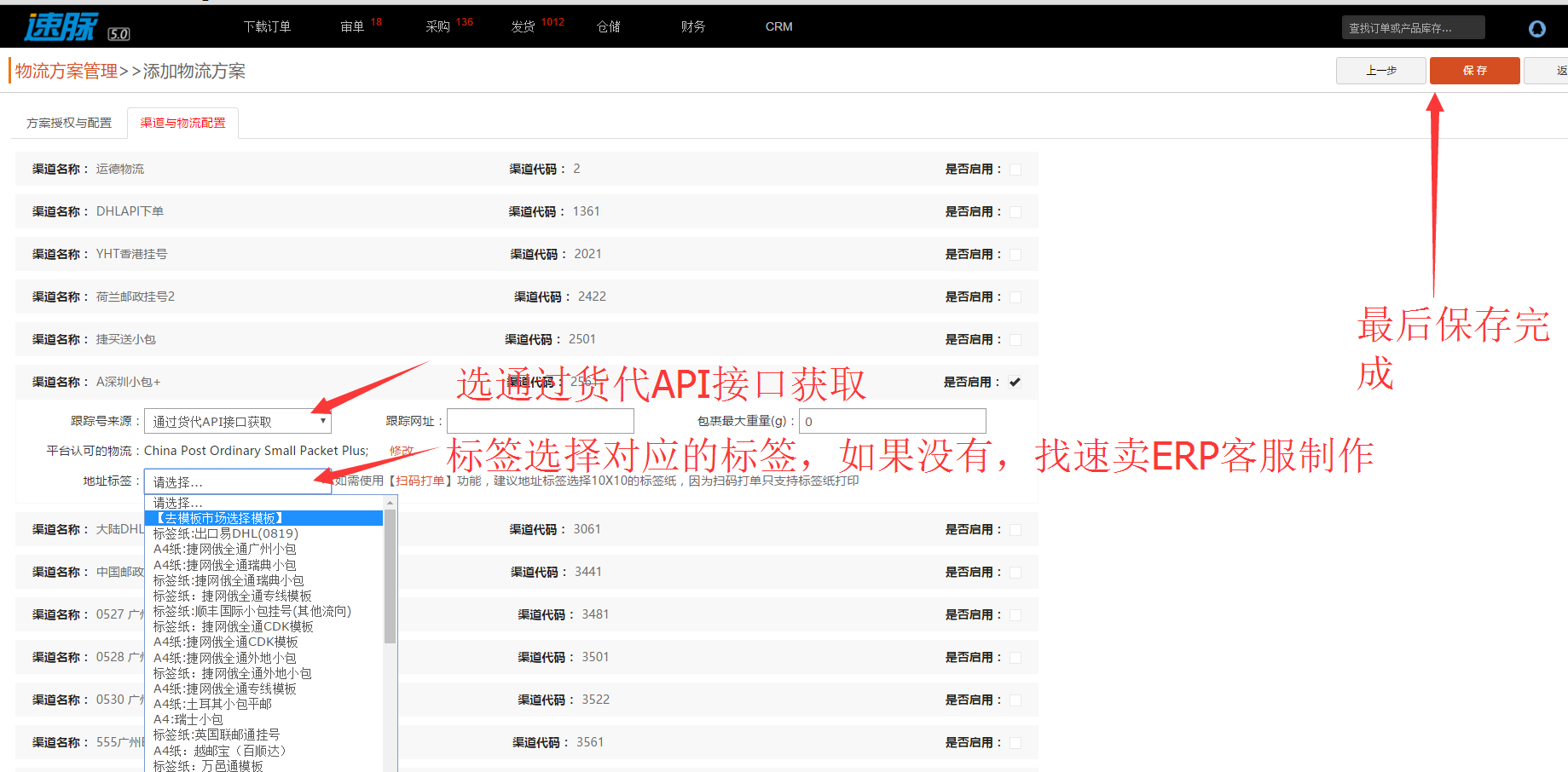
Task: Choose 标签纸:英国联邮通挂号 option
Action: tap(264, 735)
